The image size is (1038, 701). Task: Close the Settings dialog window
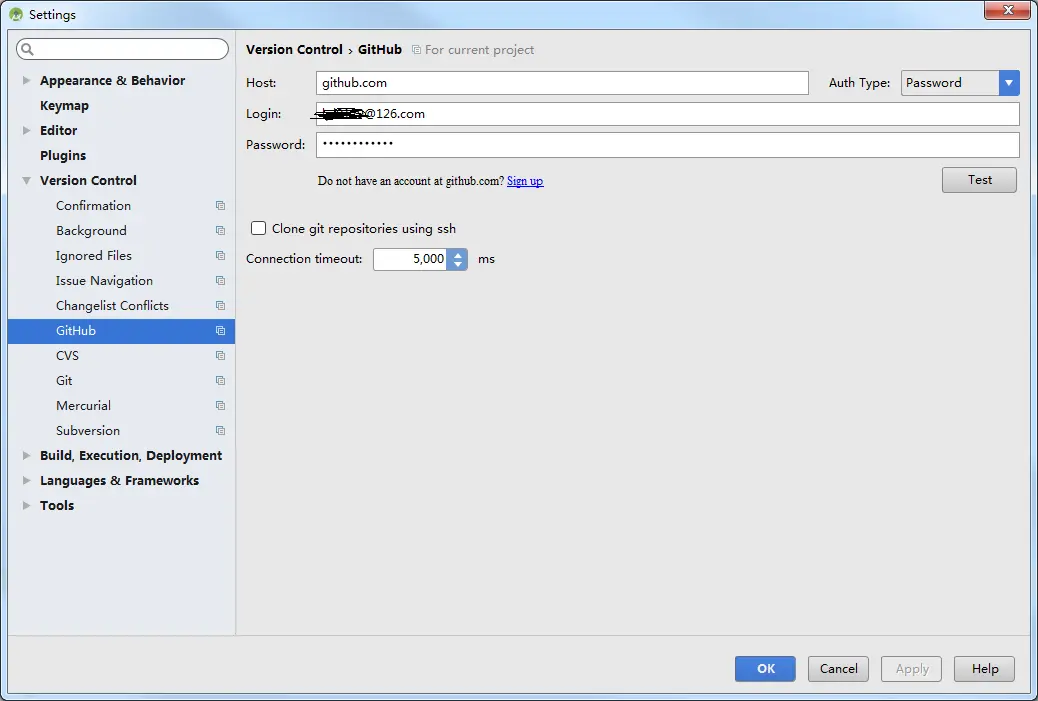(x=1007, y=11)
